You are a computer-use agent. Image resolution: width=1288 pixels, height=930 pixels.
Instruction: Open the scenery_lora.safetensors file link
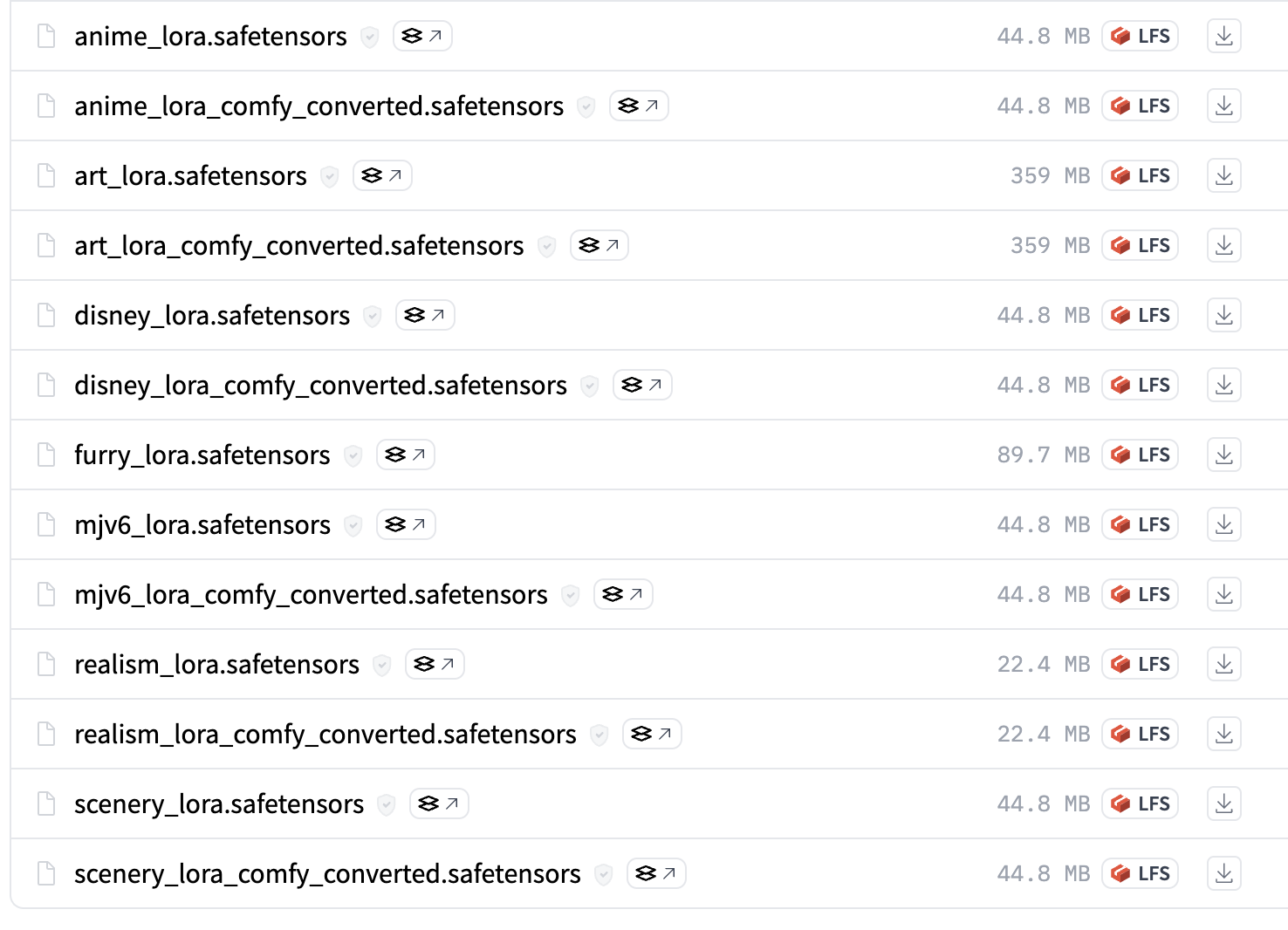[x=219, y=803]
